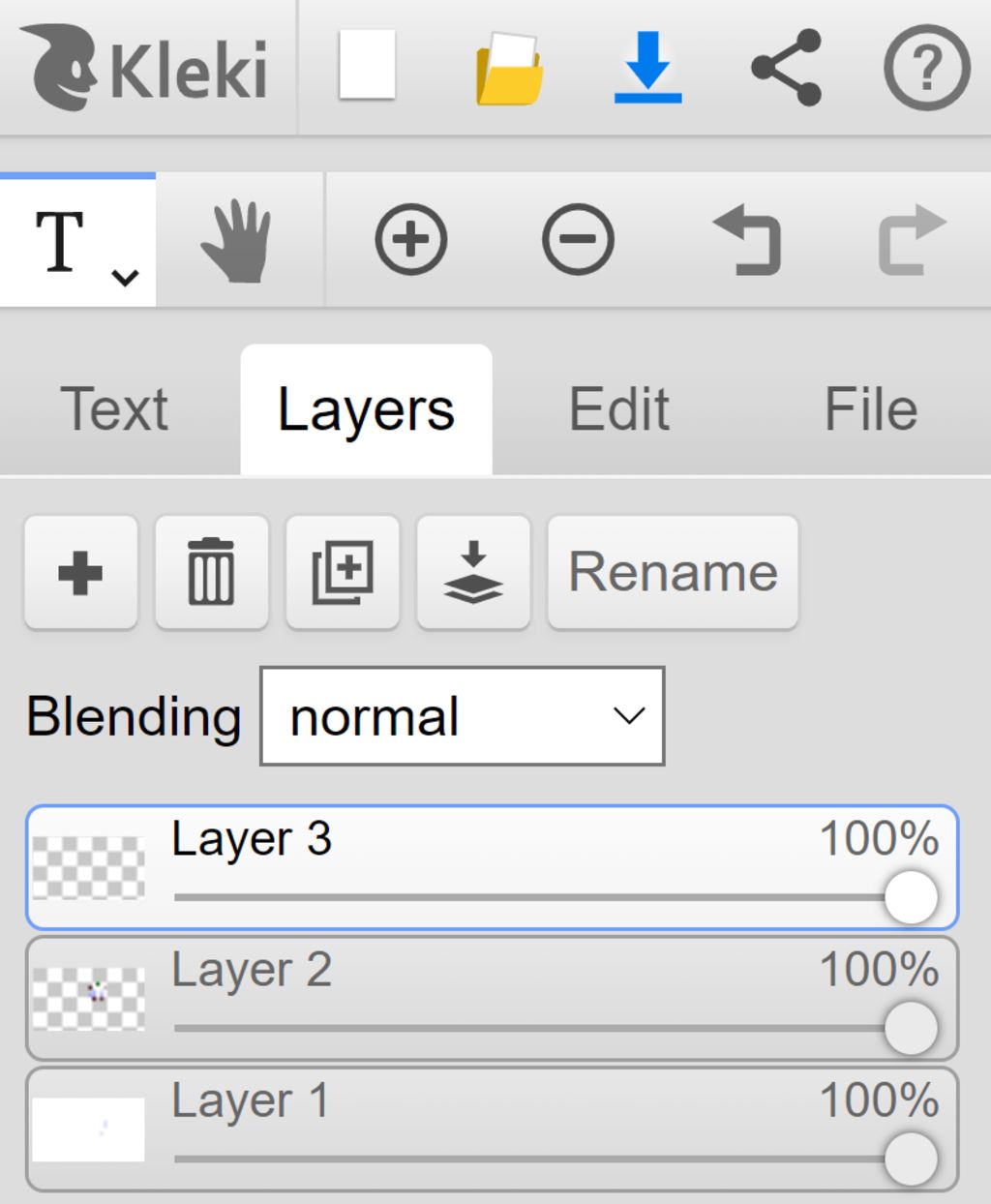Open the help question mark
This screenshot has width=991, height=1204.
coord(926,68)
